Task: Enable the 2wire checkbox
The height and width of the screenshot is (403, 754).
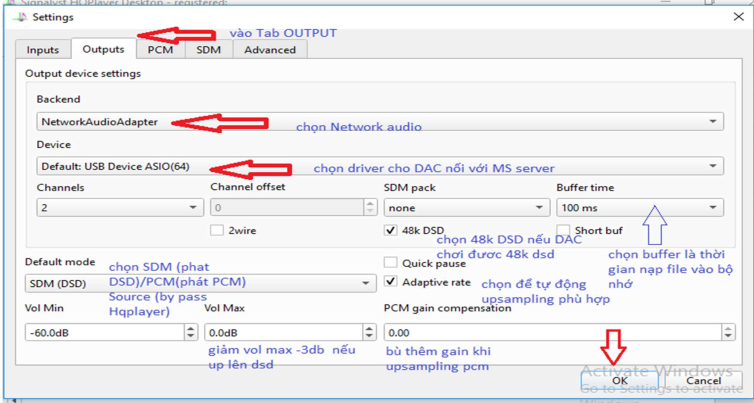Action: click(217, 230)
